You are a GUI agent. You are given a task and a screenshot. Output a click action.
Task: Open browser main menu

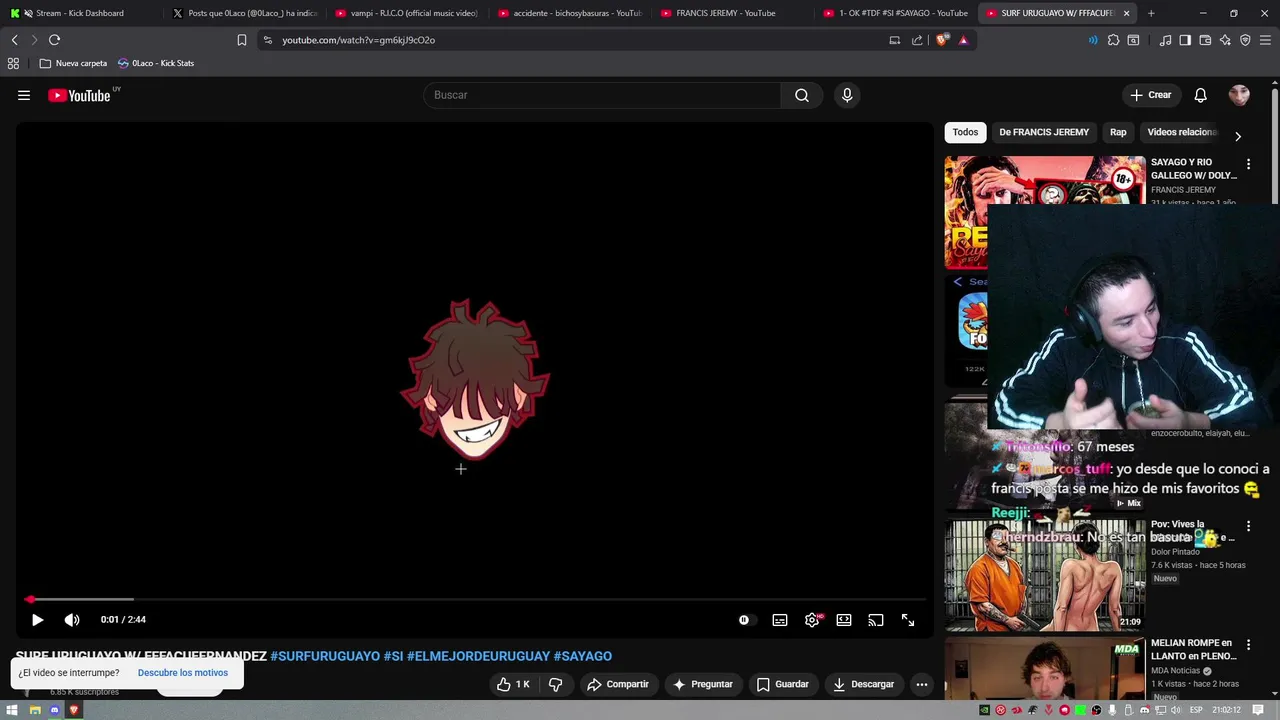(x=1266, y=40)
